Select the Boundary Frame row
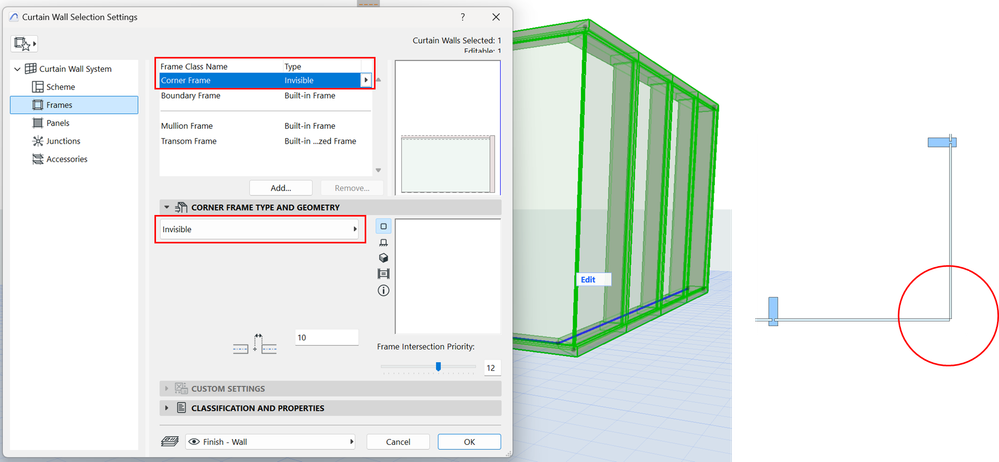The height and width of the screenshot is (462, 999). click(265, 96)
